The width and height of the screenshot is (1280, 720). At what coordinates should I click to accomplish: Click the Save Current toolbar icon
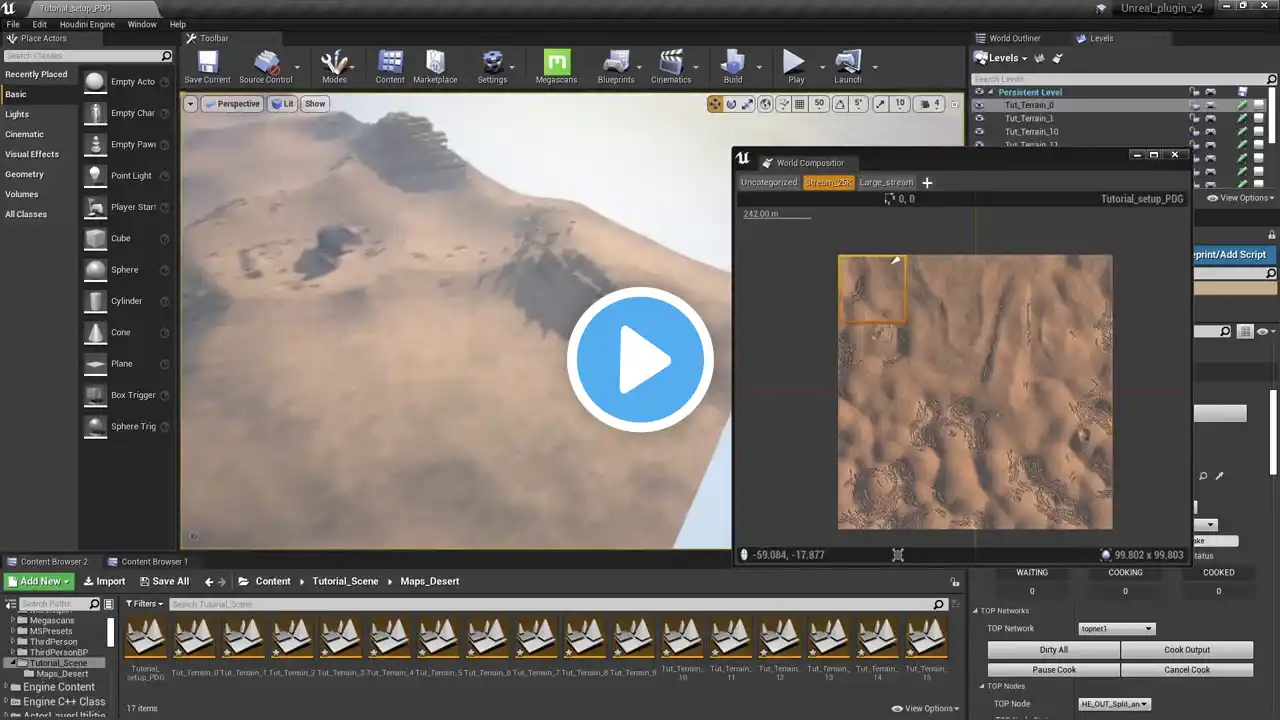coord(207,65)
